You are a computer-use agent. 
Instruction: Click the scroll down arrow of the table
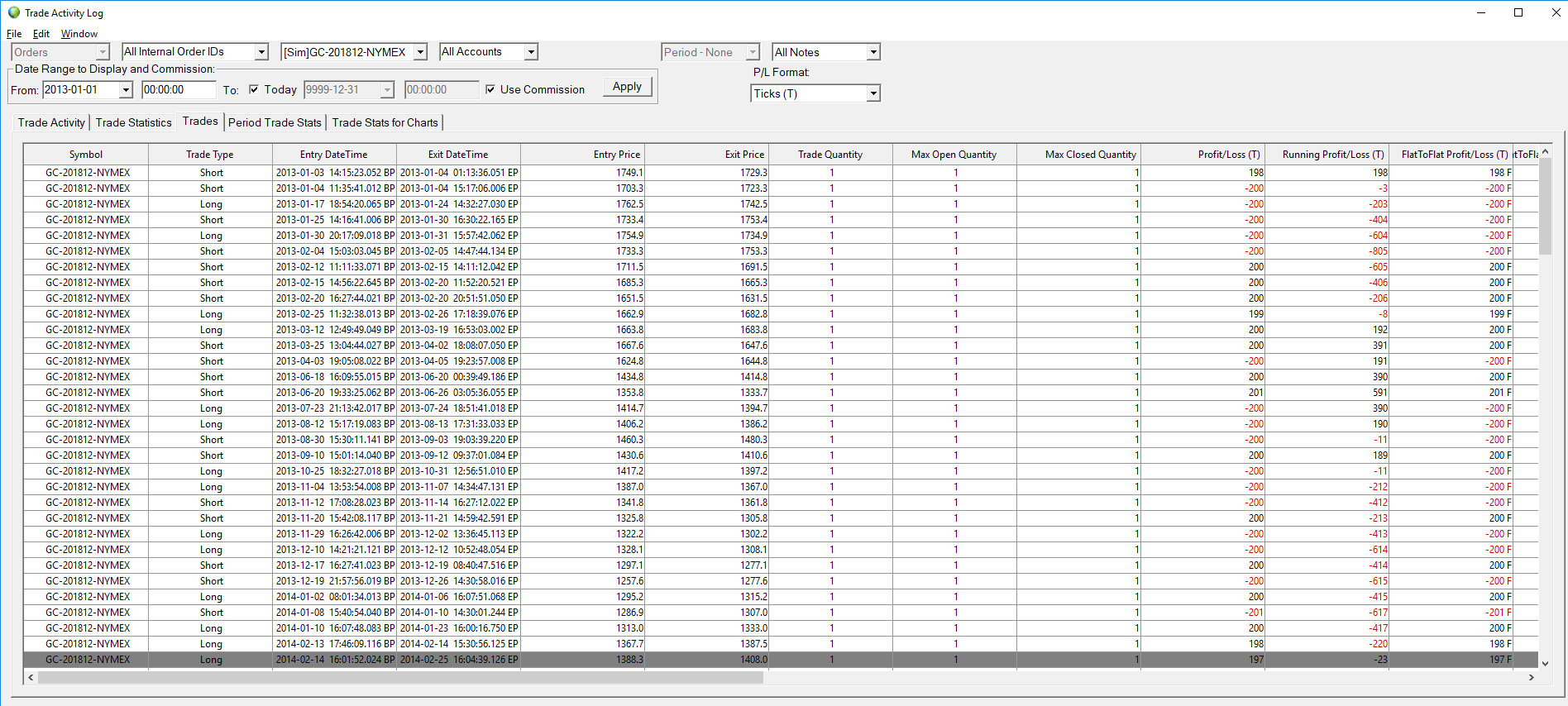click(x=1545, y=663)
